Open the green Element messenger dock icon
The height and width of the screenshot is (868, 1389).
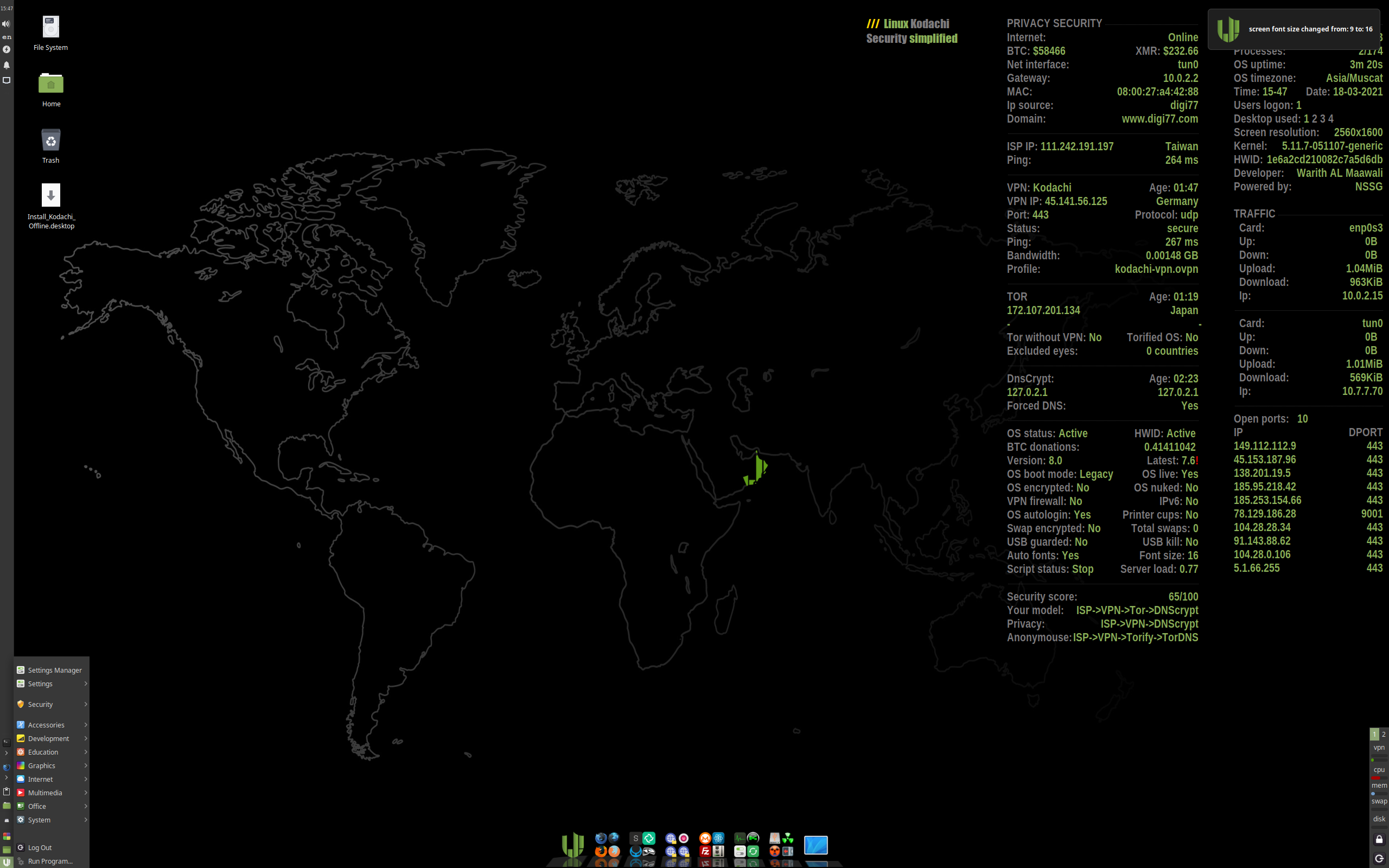click(649, 839)
